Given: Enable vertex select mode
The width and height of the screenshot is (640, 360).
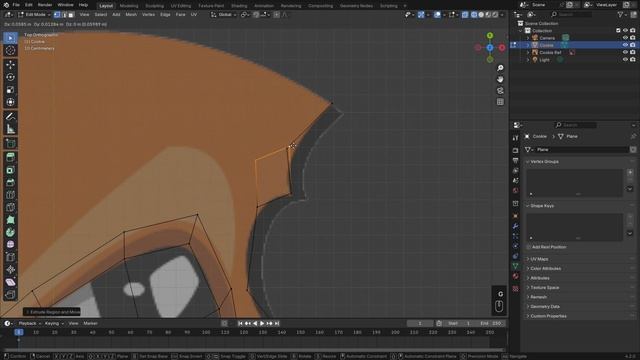Looking at the screenshot, I should click(57, 15).
